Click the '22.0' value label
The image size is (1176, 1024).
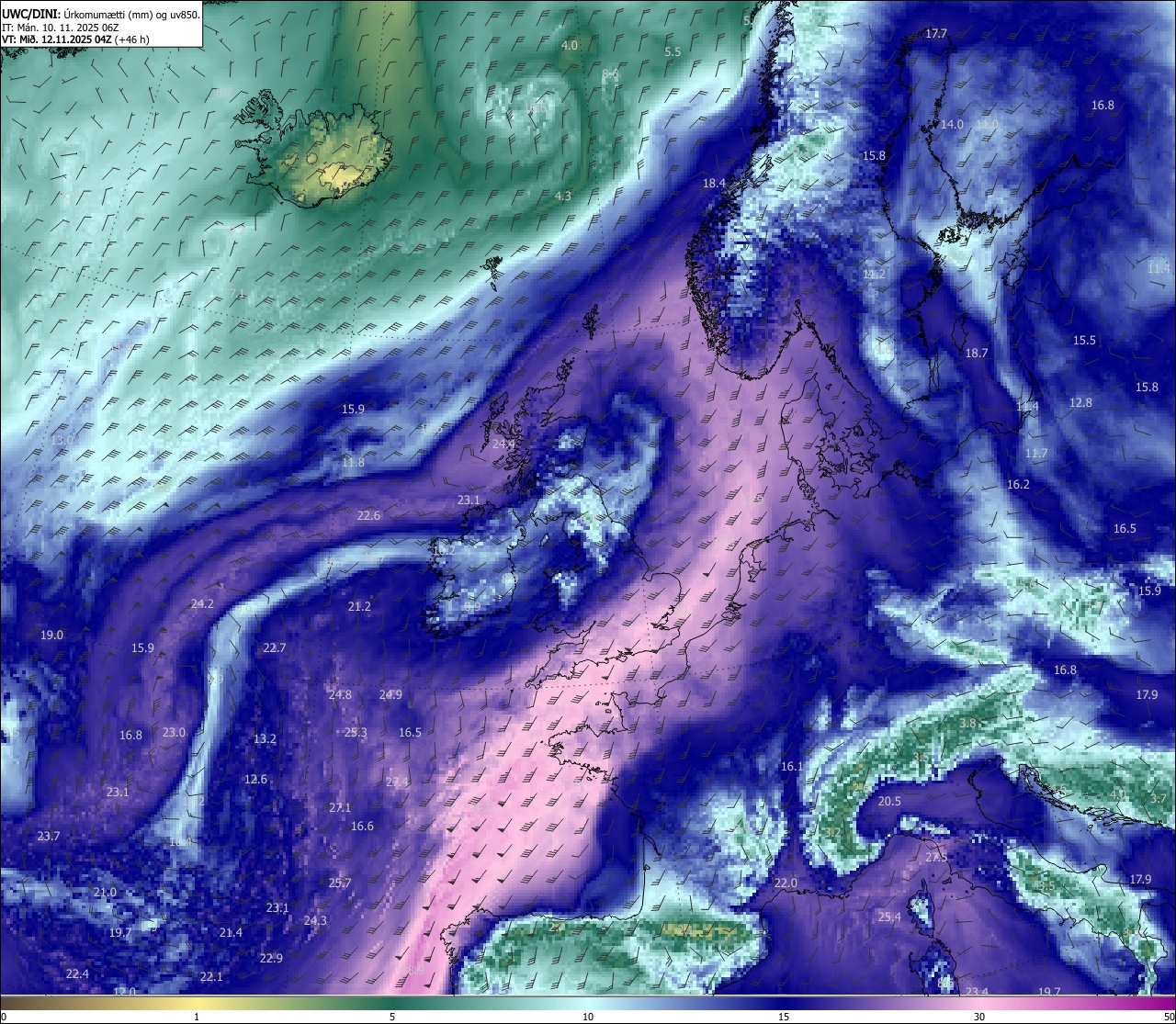[786, 883]
